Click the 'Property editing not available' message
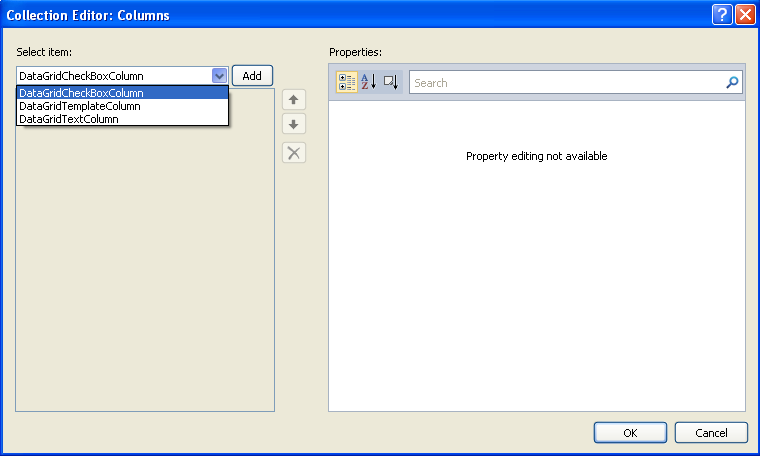 coord(537,156)
